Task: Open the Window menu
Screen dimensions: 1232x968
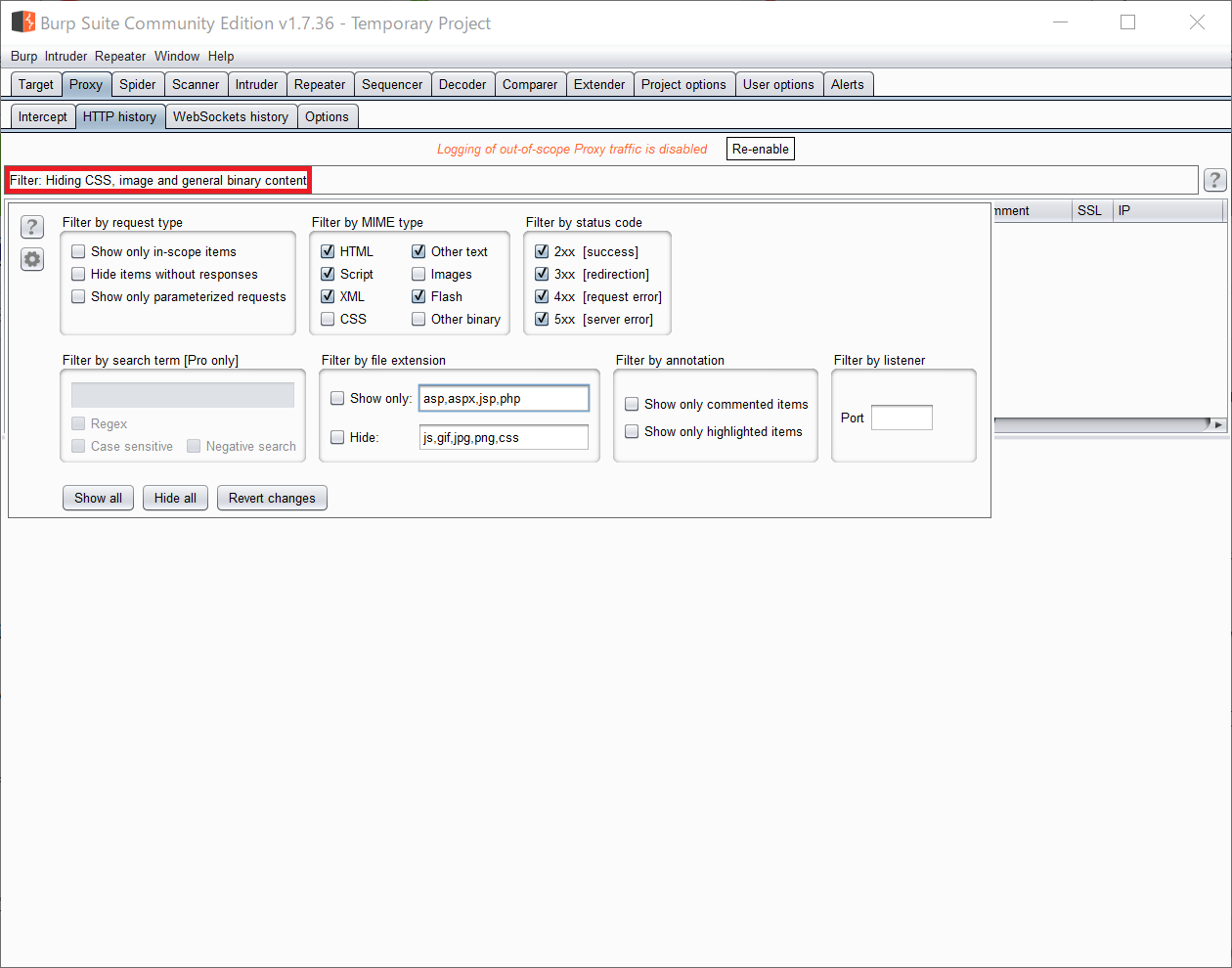Action: coord(177,56)
